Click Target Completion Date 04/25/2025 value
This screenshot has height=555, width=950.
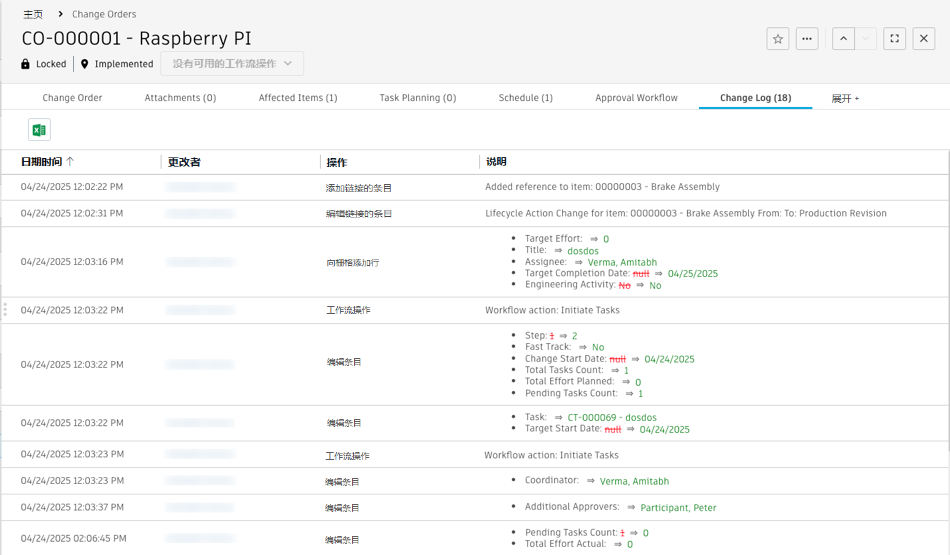693,274
